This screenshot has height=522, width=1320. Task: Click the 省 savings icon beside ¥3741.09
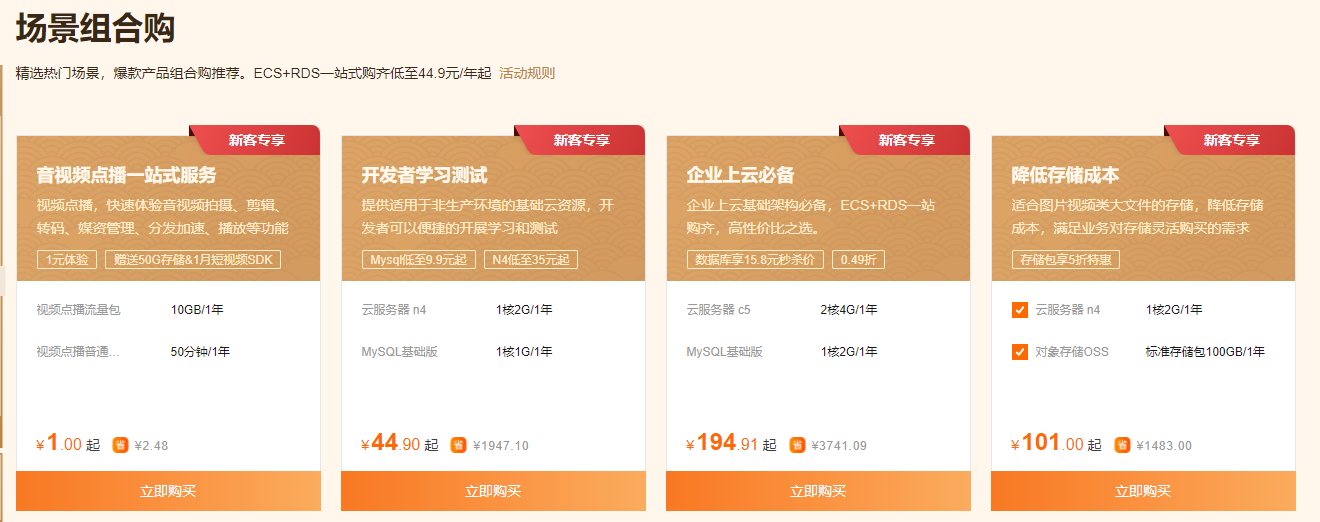797,445
